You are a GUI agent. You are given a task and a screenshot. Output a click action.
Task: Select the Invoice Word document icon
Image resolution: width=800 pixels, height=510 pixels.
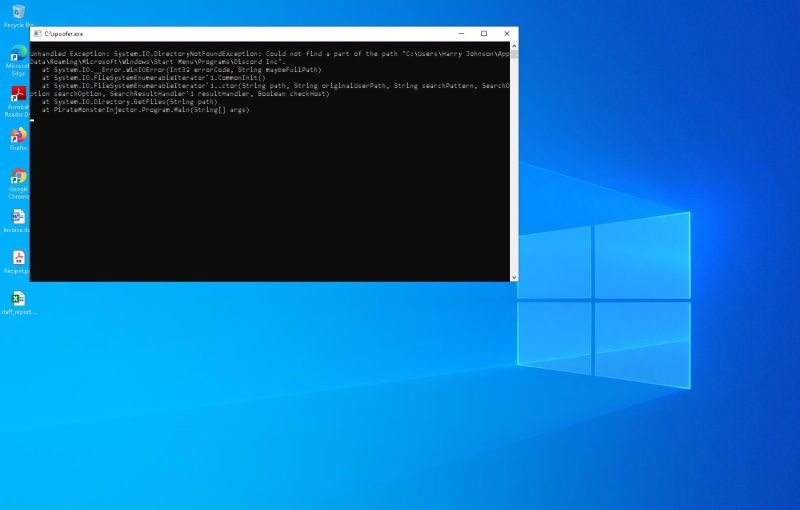[17, 221]
